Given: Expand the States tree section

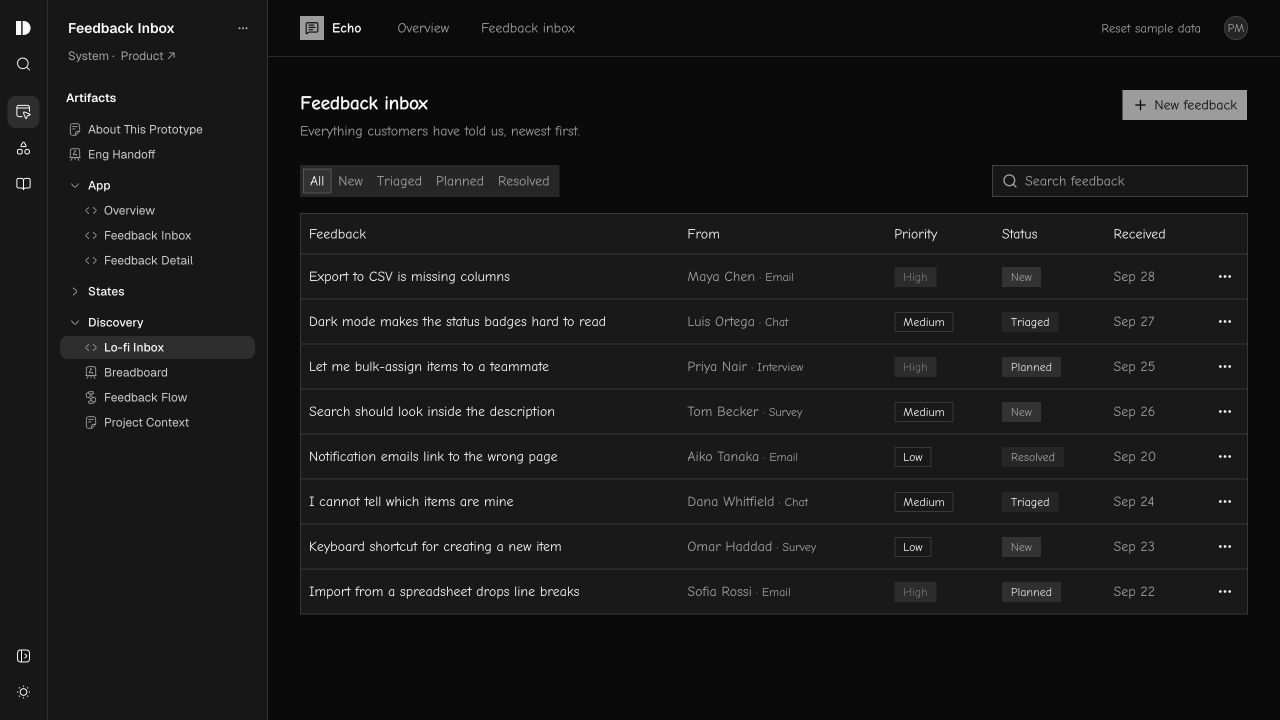Looking at the screenshot, I should tap(75, 292).
